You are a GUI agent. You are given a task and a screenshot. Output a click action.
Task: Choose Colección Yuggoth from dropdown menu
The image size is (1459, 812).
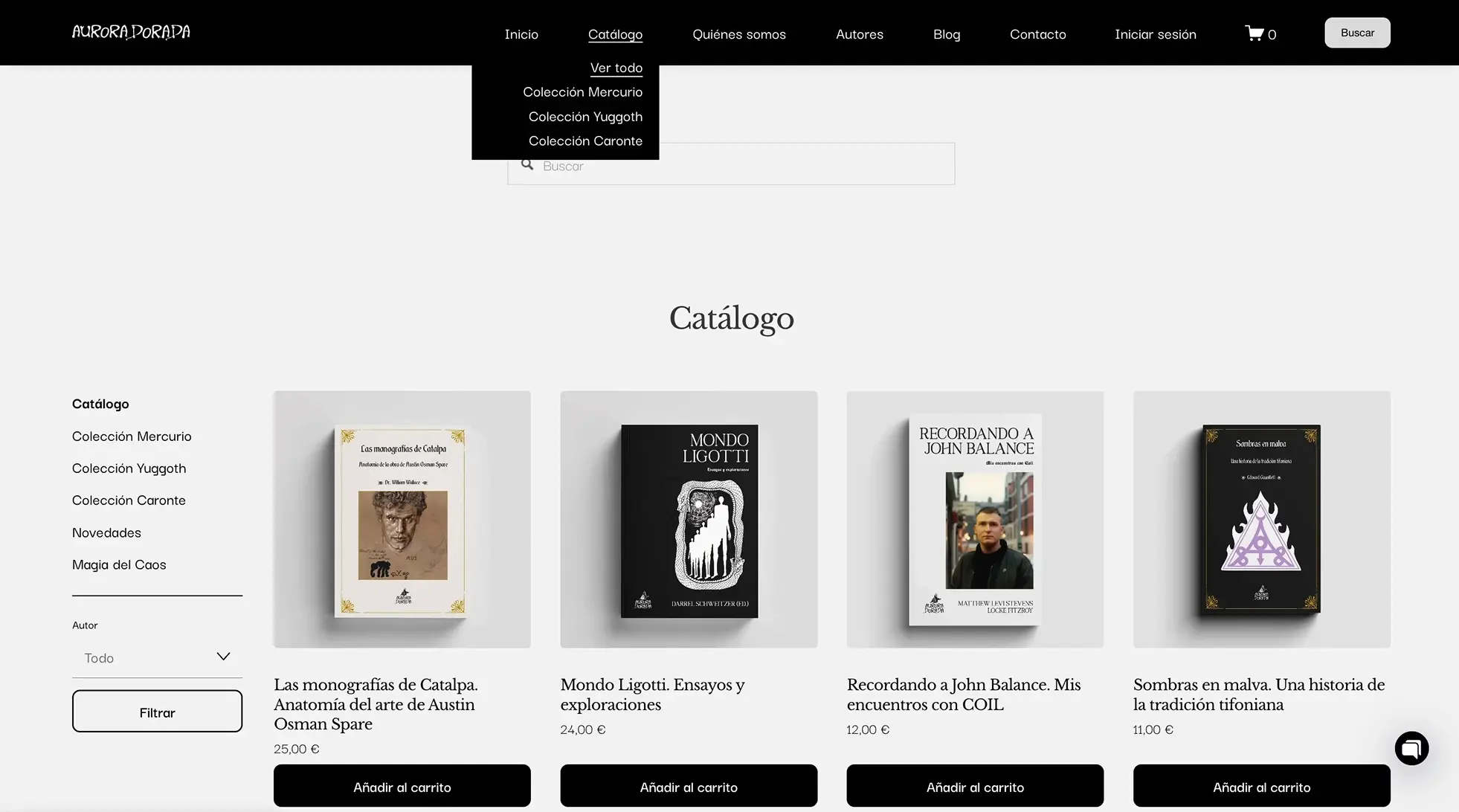coord(585,117)
